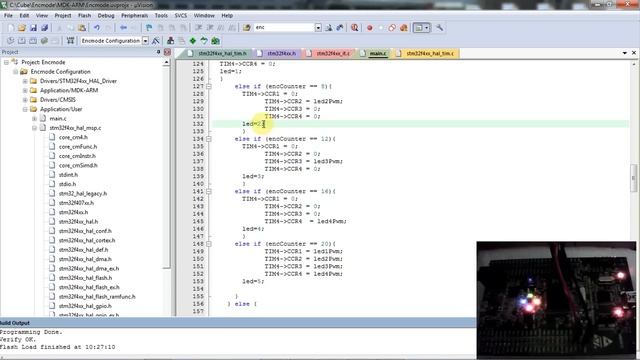Open the Project menu
Viewport: 640px width, 360px height.
tap(63, 16)
